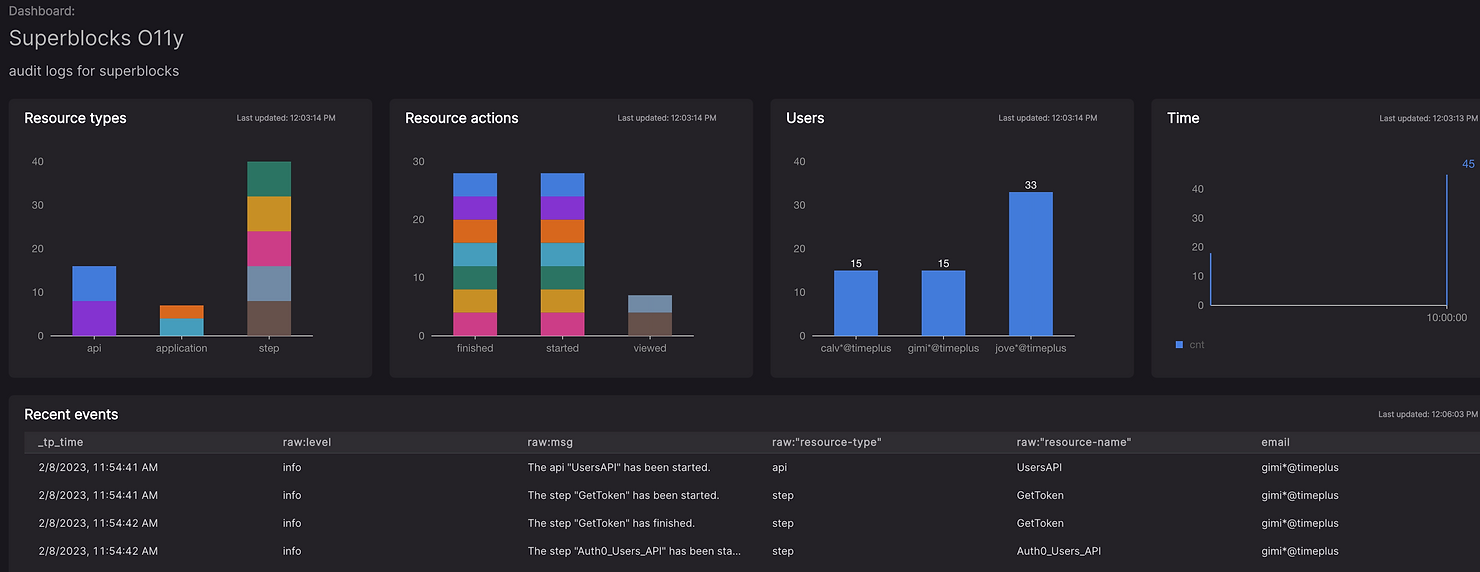The width and height of the screenshot is (1480, 572).
Task: Click the 45 peak value in Time chart
Action: [1468, 164]
